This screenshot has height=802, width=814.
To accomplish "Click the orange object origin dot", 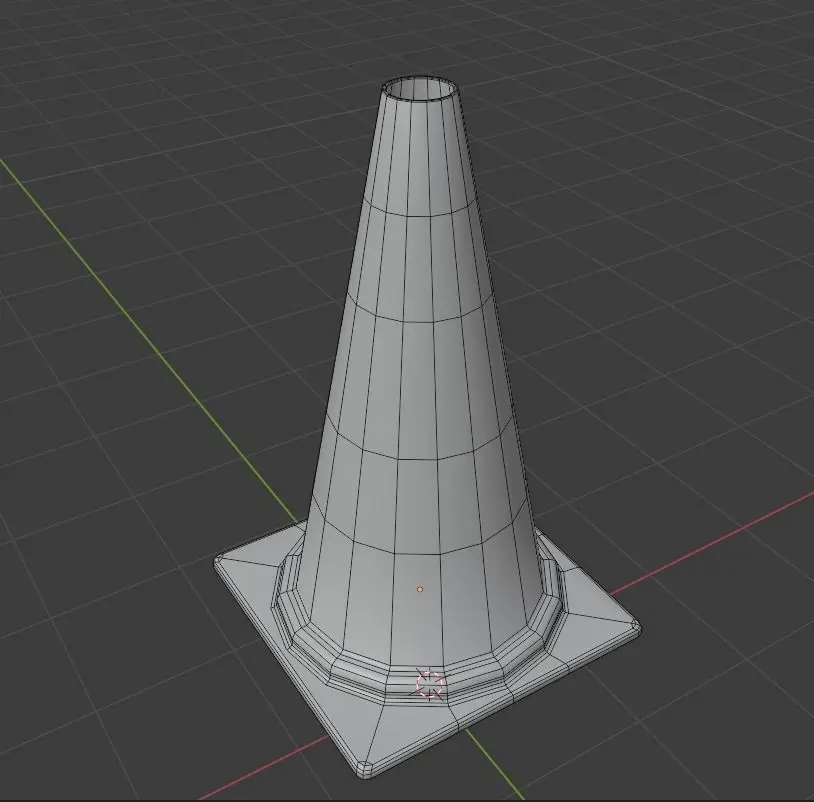I will coord(420,589).
